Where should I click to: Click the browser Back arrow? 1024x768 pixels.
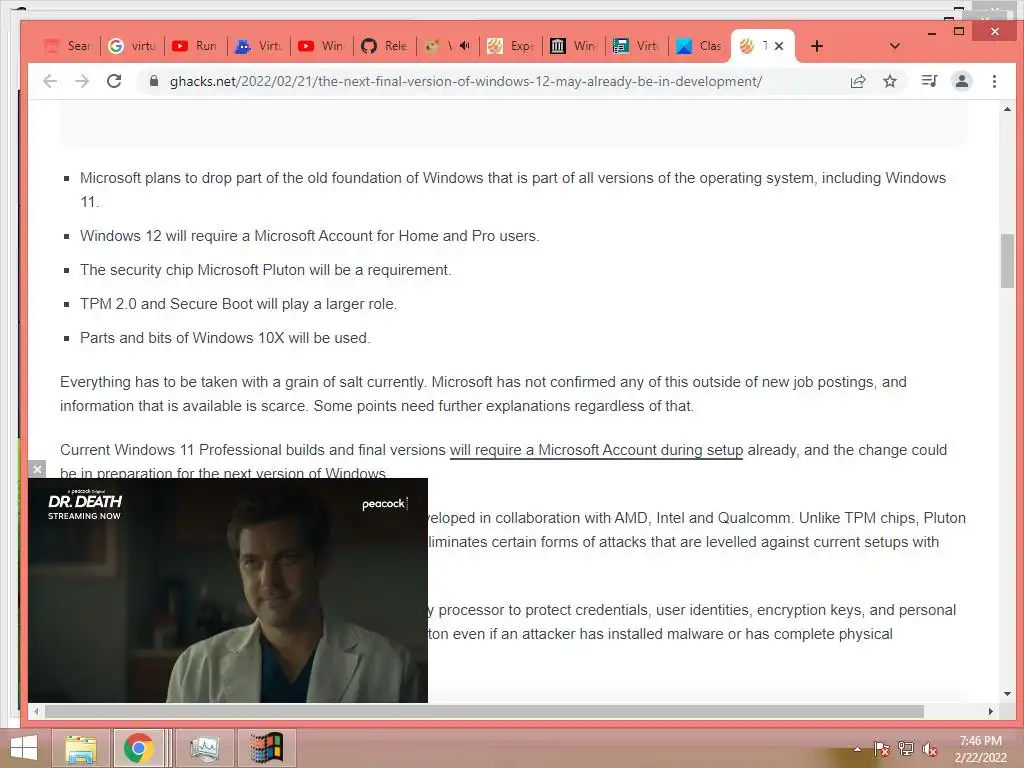coord(50,81)
